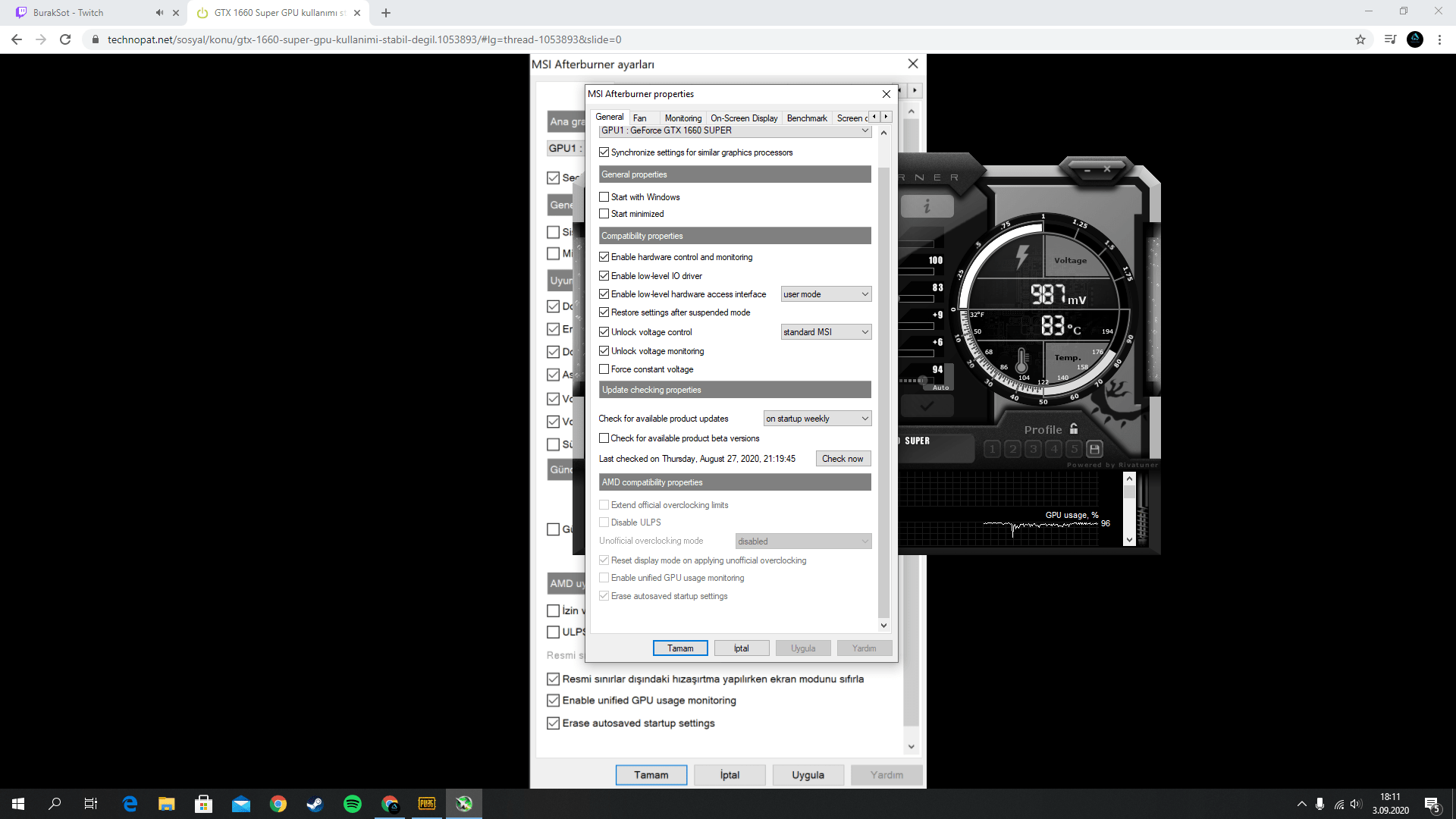Viewport: 1456px width, 819px height.
Task: Open Steam from the taskbar
Action: (x=315, y=804)
